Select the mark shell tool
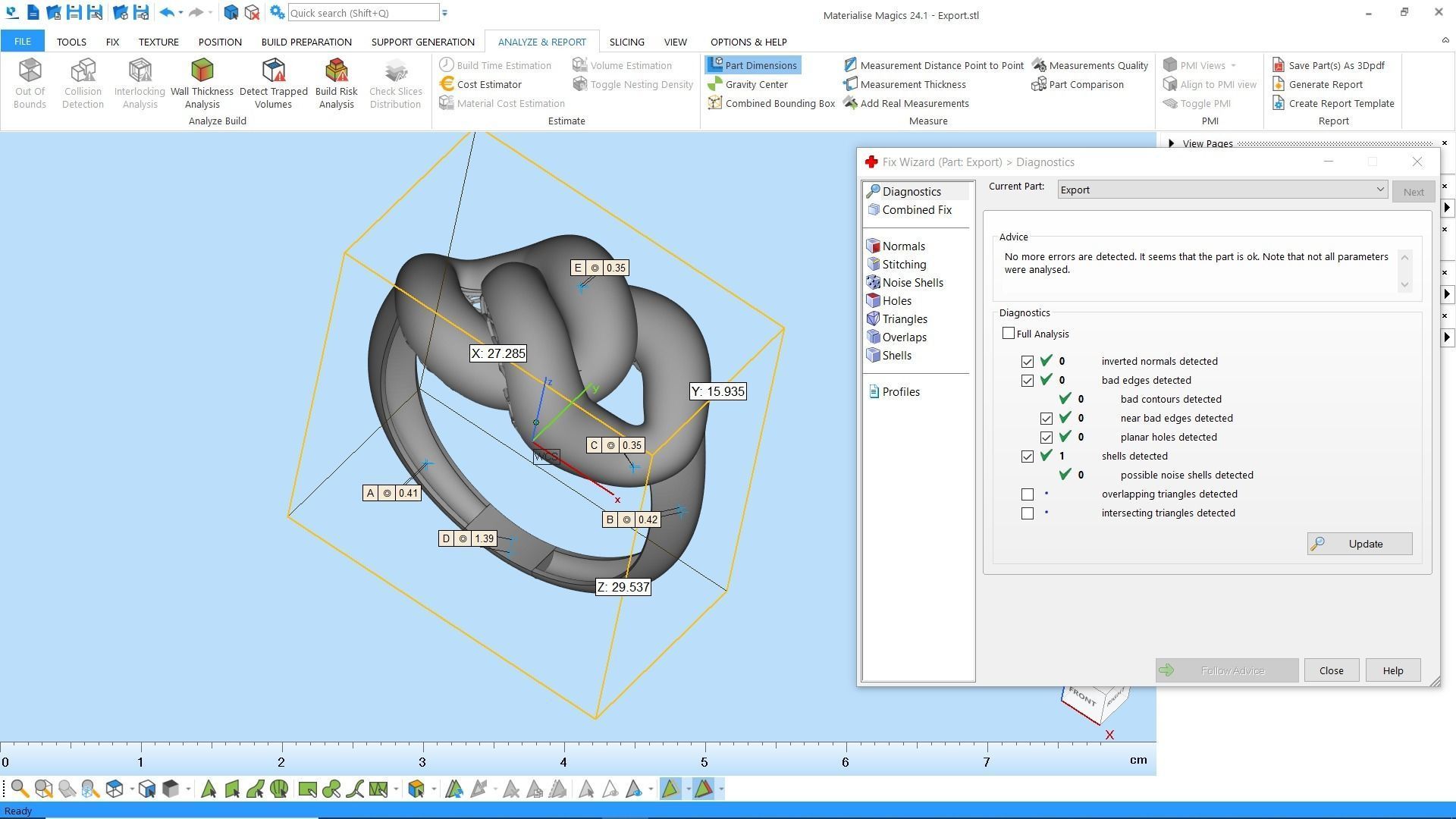Image resolution: width=1456 pixels, height=819 pixels. click(x=279, y=789)
